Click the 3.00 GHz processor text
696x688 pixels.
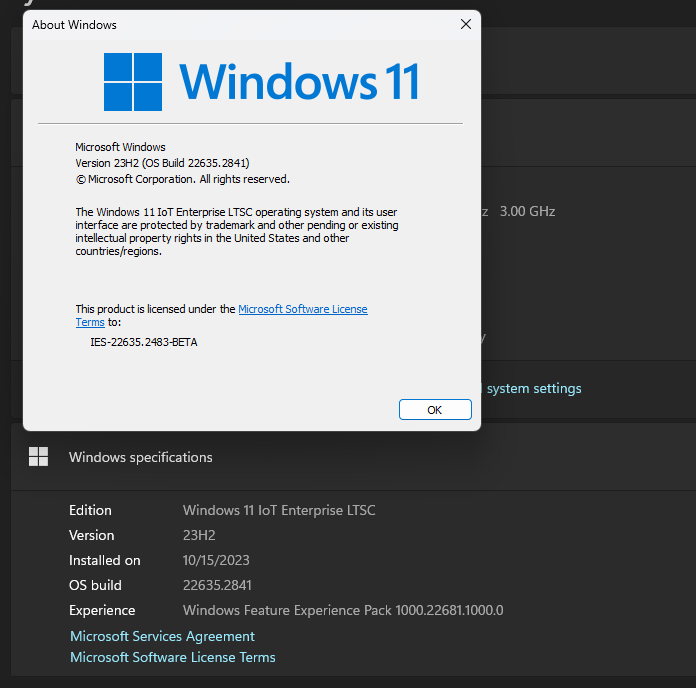527,211
